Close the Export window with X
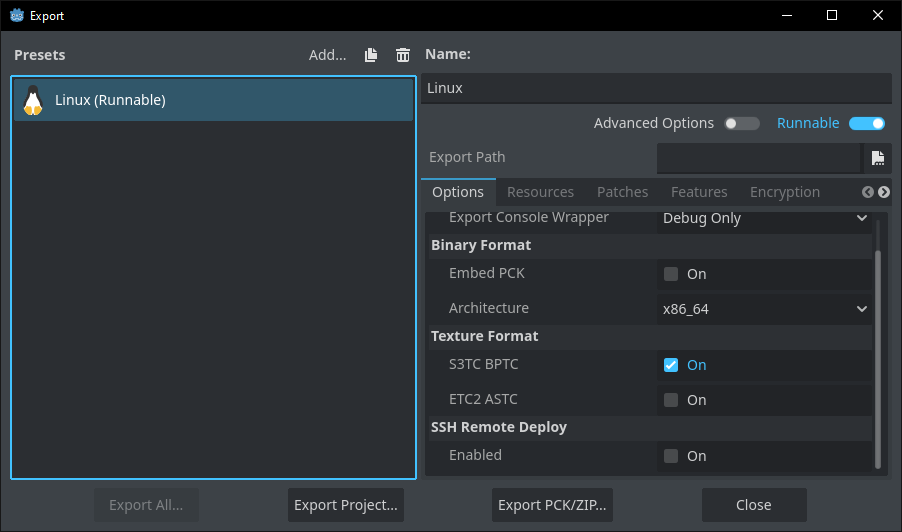Screen dimensions: 902x532 pos(878,16)
